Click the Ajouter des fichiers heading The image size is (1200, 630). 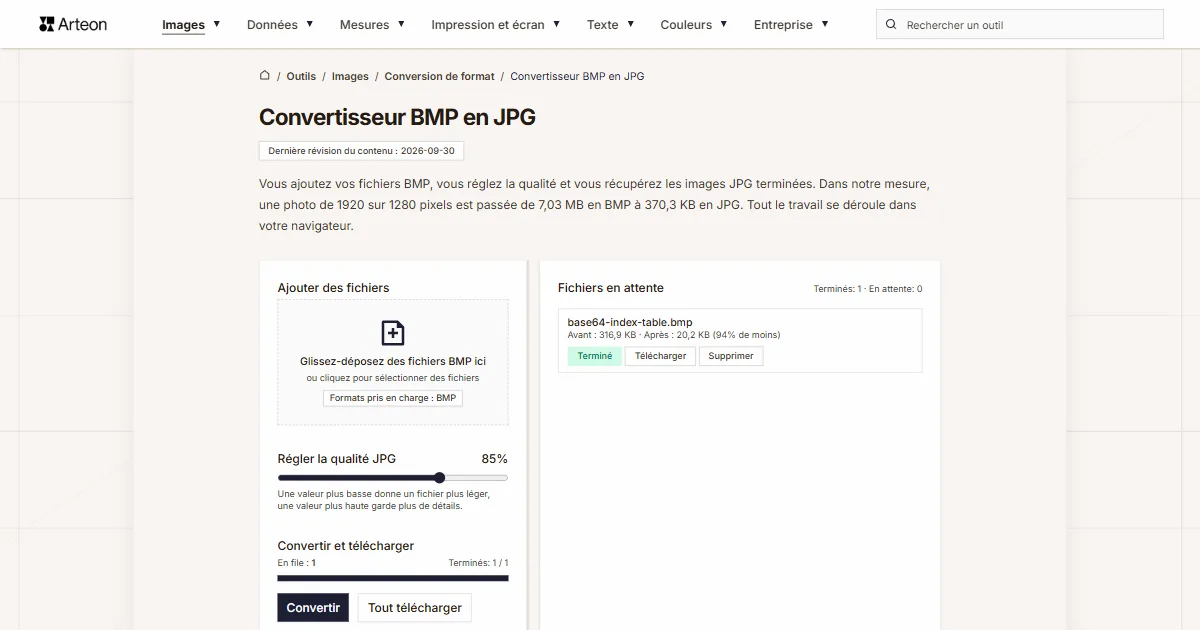tap(334, 287)
